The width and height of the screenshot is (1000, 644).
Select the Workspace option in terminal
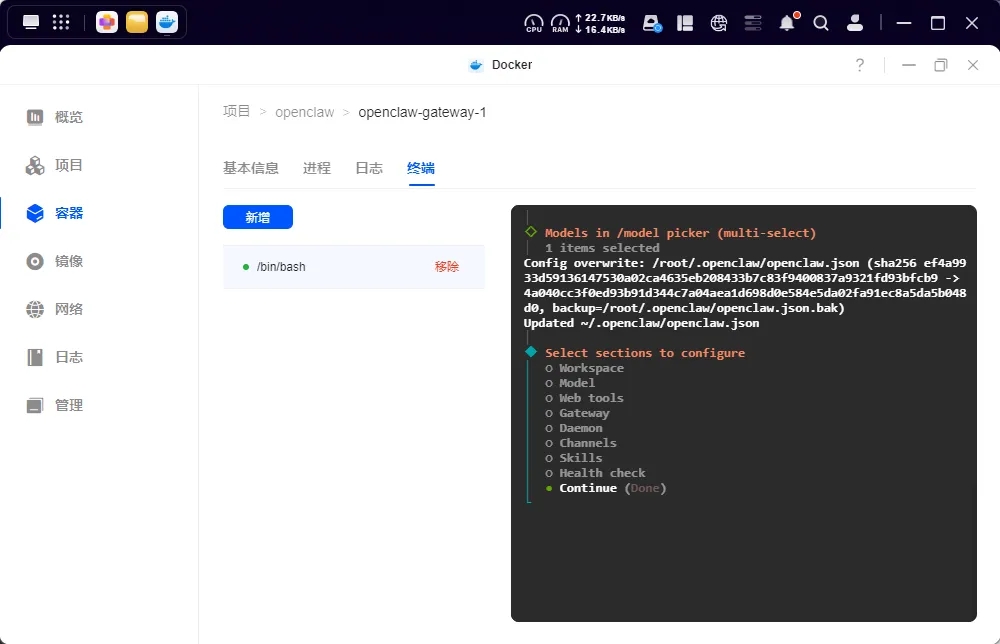(x=590, y=368)
